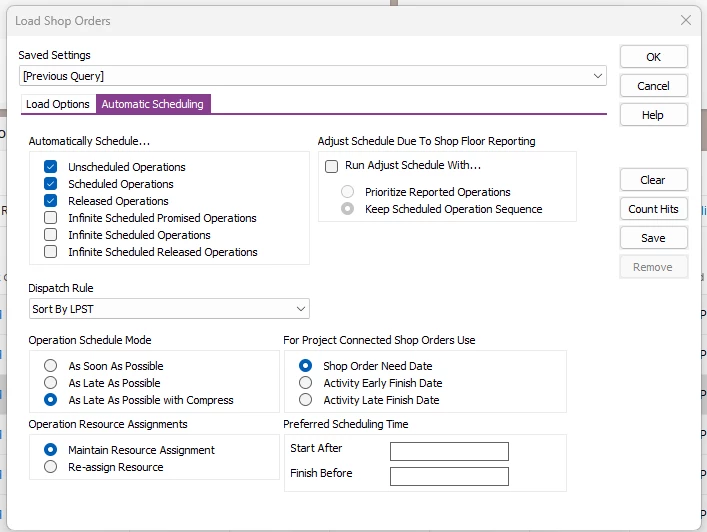Clear the current settings
This screenshot has height=532, width=707.
653,180
